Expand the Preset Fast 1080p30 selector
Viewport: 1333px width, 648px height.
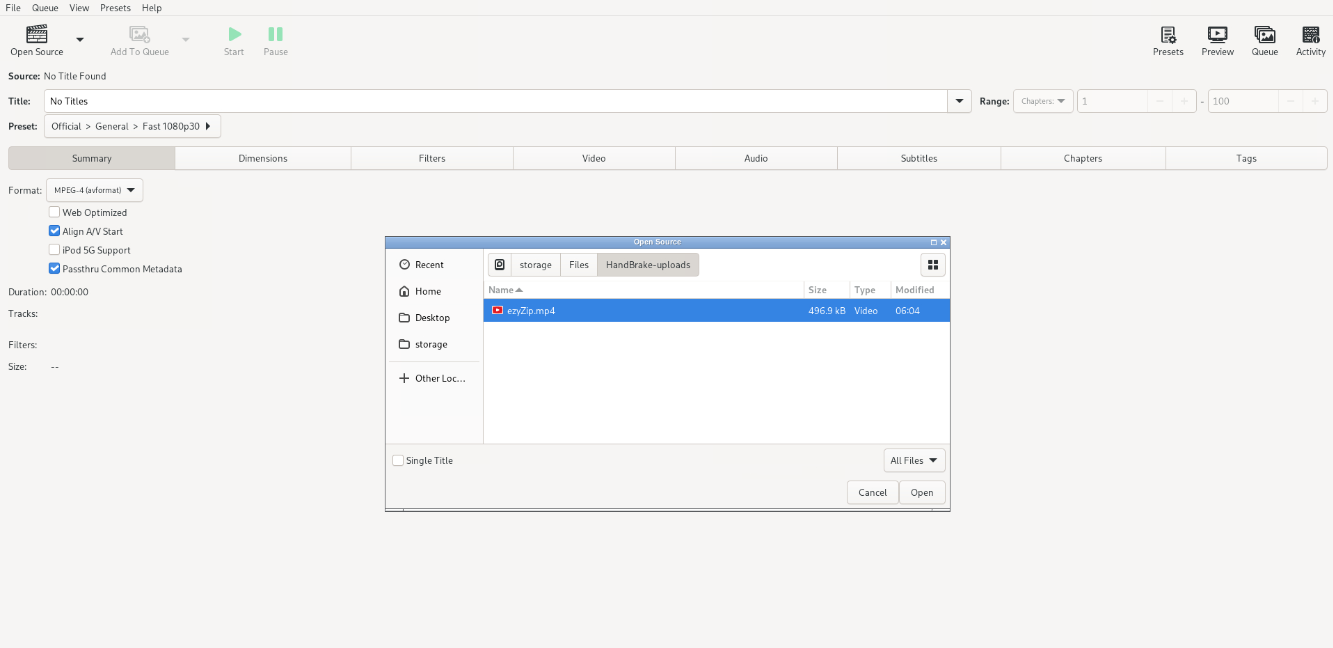(x=132, y=127)
